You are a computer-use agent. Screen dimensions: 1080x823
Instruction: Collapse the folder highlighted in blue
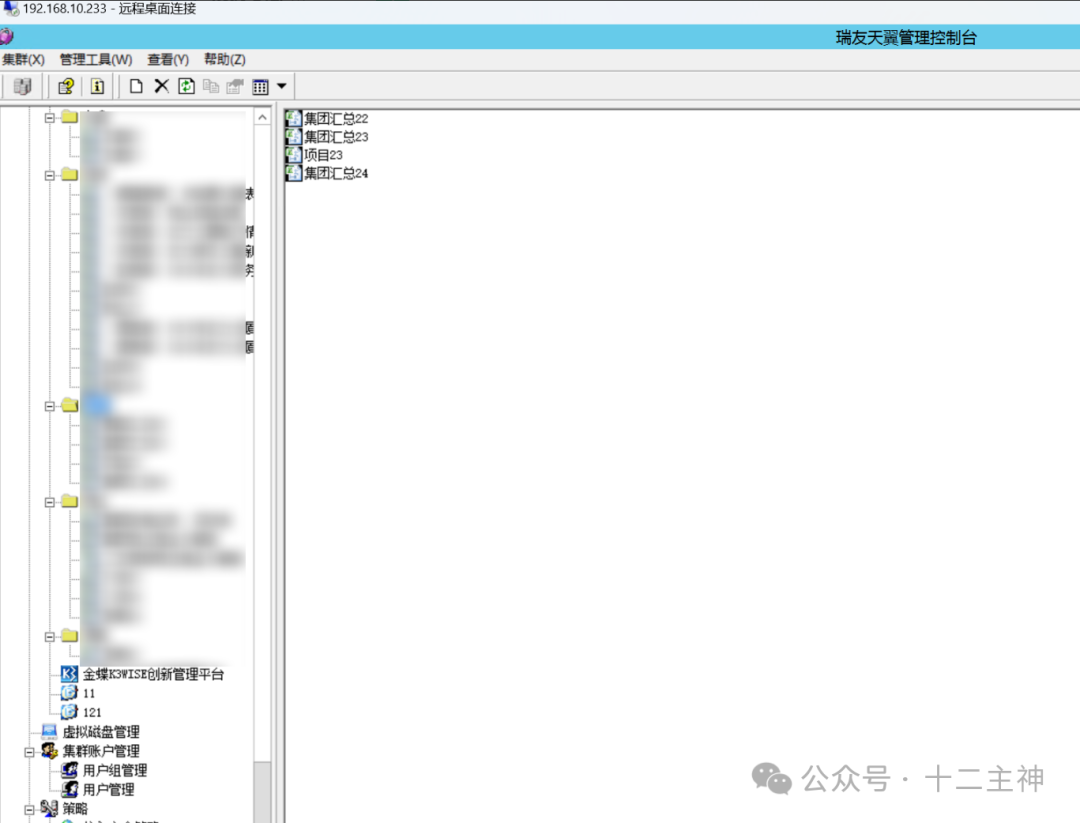click(50, 406)
